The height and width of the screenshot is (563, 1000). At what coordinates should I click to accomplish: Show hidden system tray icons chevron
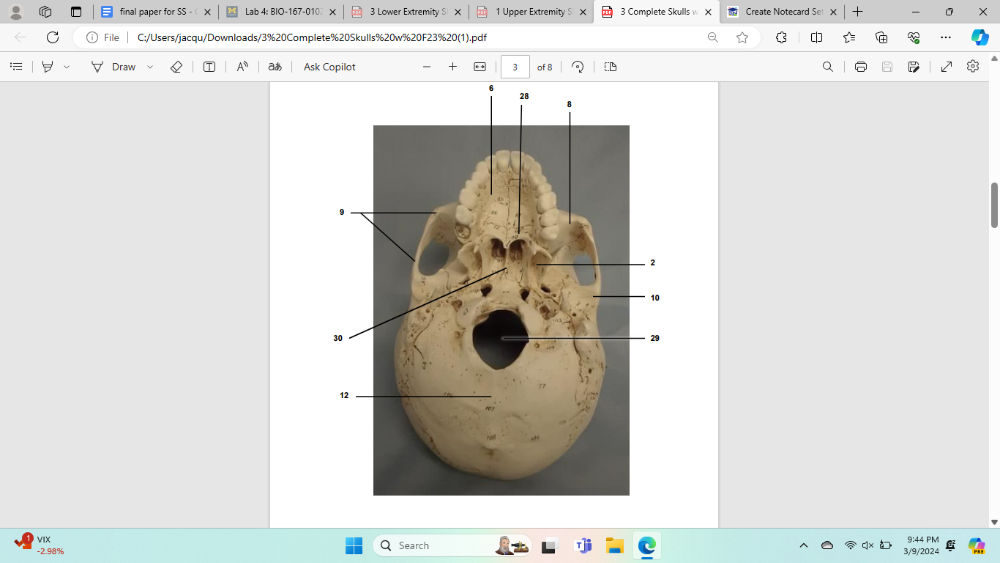(803, 545)
